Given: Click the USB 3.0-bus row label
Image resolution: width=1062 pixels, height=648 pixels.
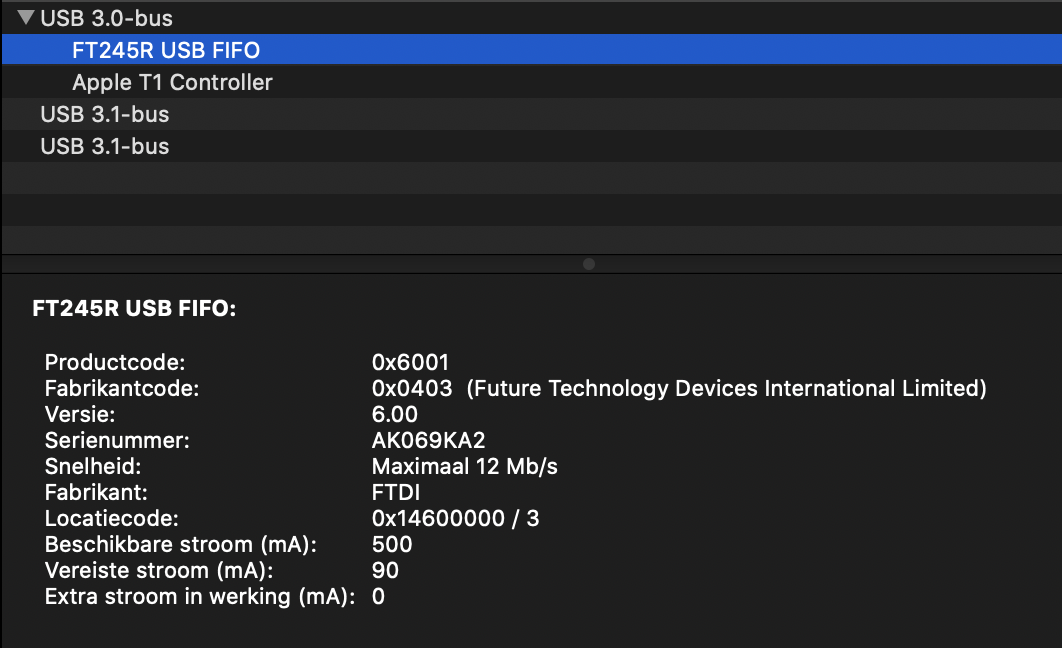Looking at the screenshot, I should pyautogui.click(x=104, y=17).
